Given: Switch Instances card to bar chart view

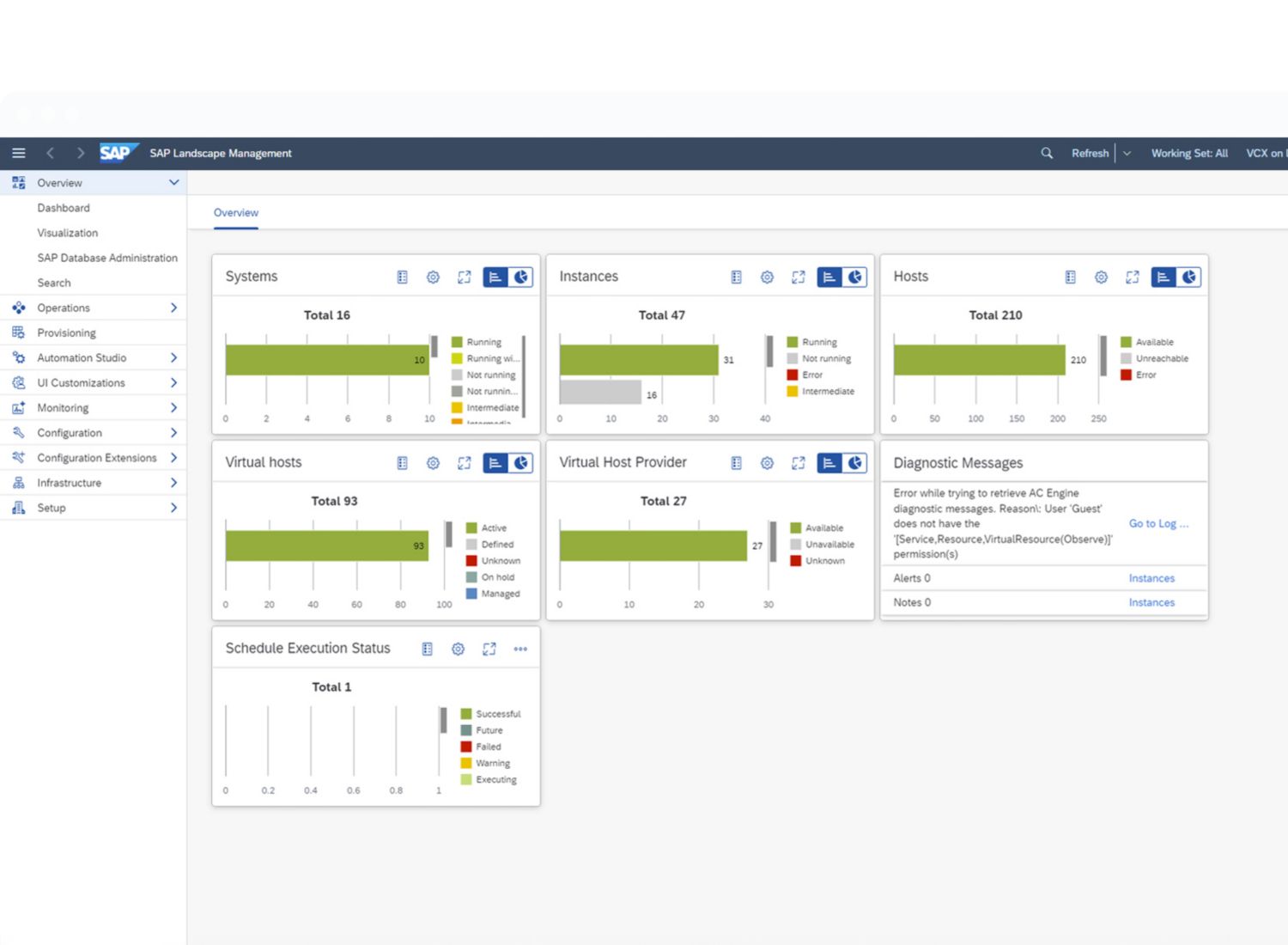Looking at the screenshot, I should tap(829, 277).
